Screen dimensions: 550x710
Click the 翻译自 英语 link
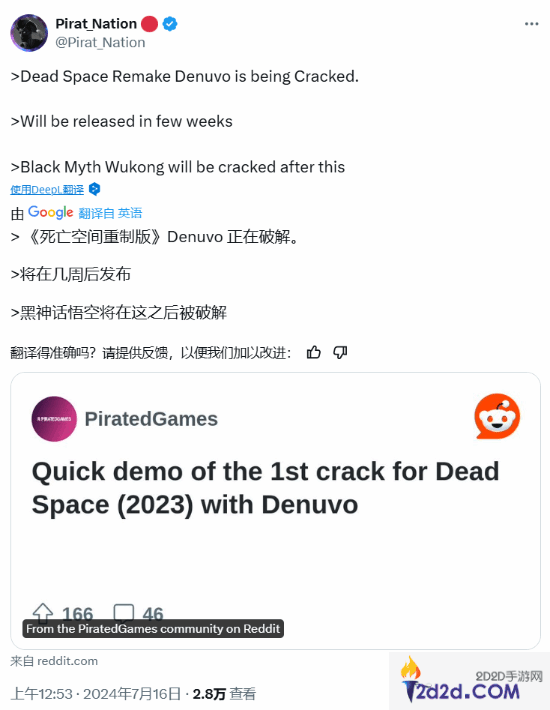pyautogui.click(x=110, y=213)
